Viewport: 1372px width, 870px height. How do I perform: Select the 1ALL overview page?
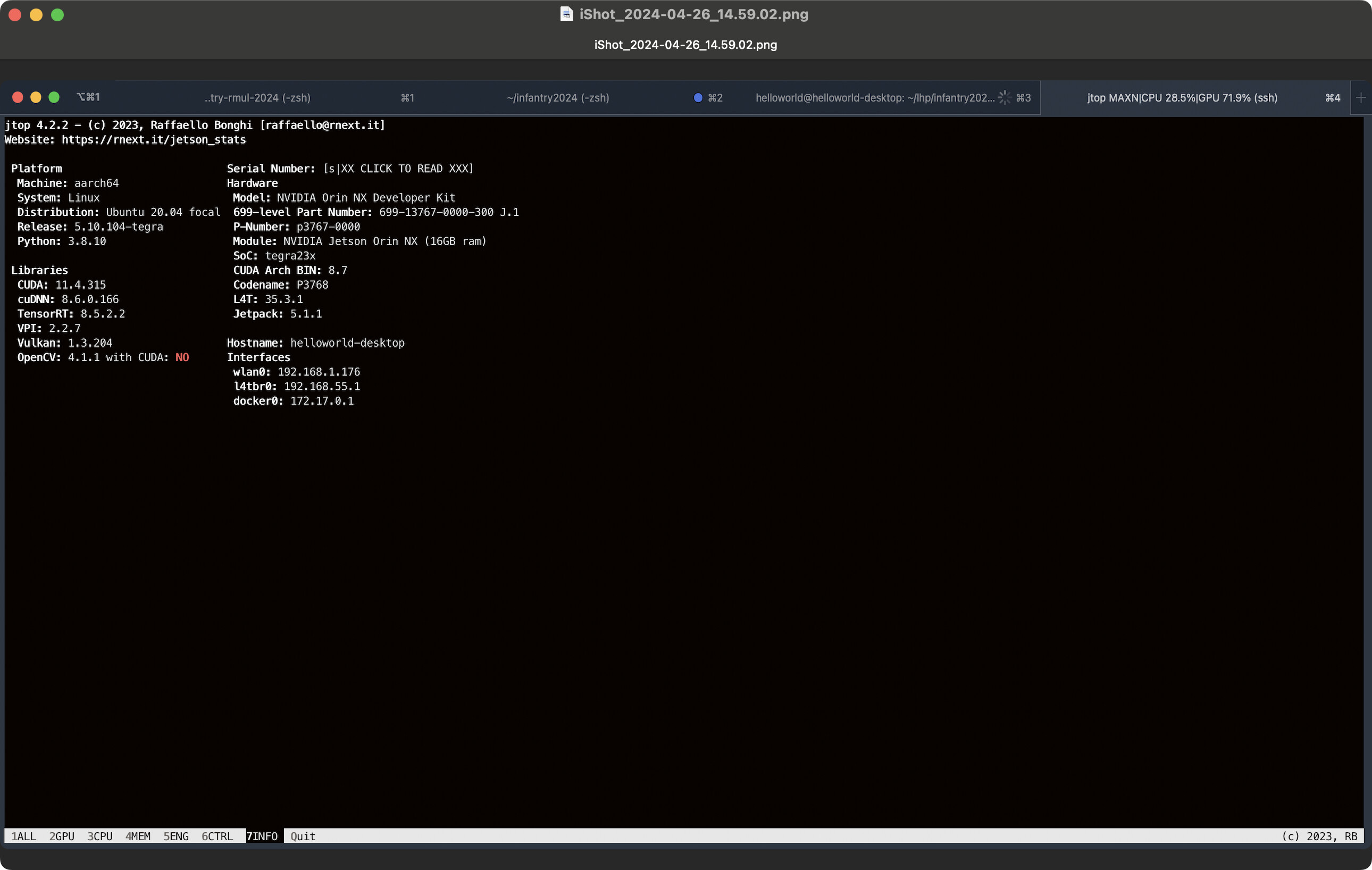(x=24, y=836)
